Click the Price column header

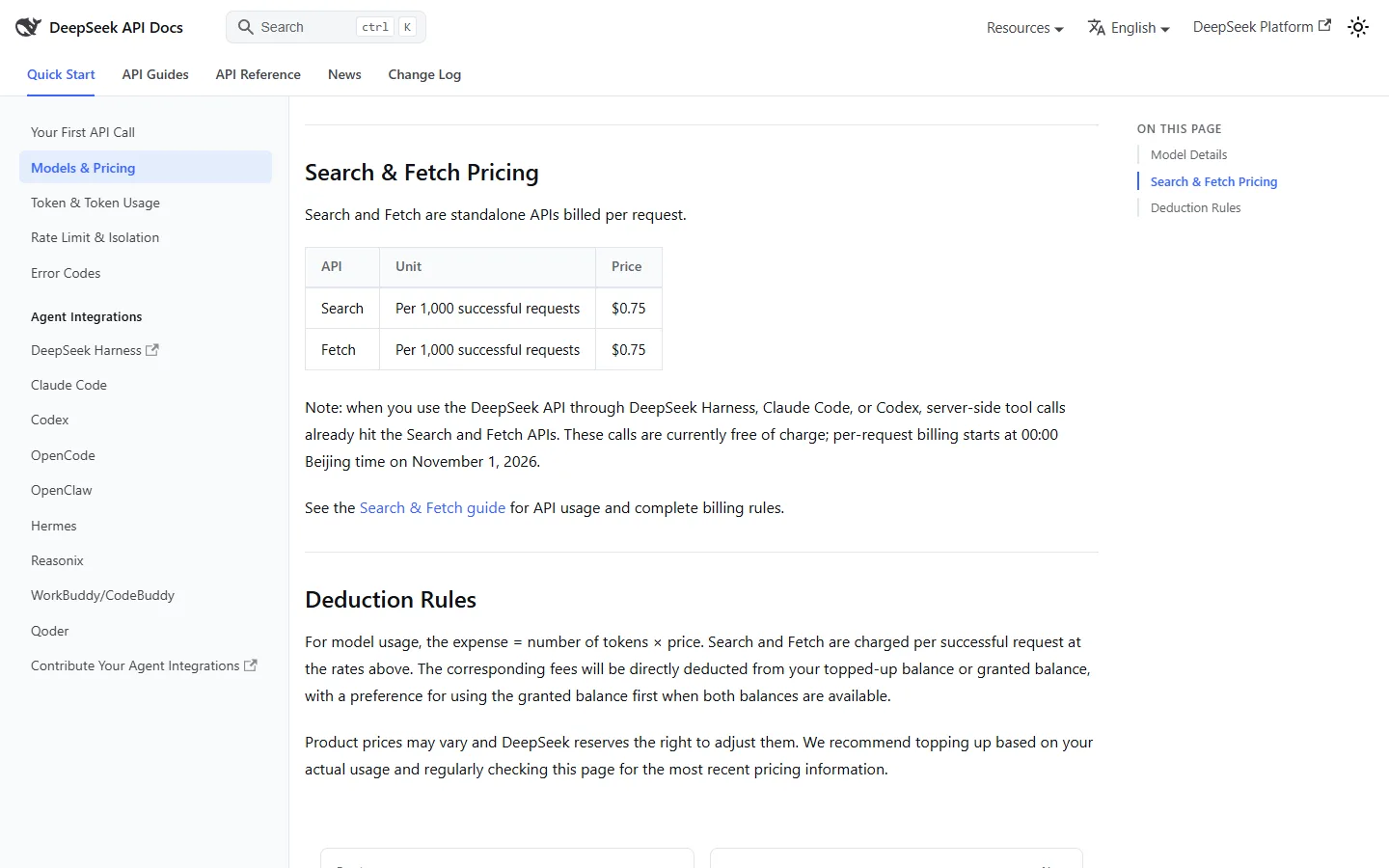(x=629, y=267)
